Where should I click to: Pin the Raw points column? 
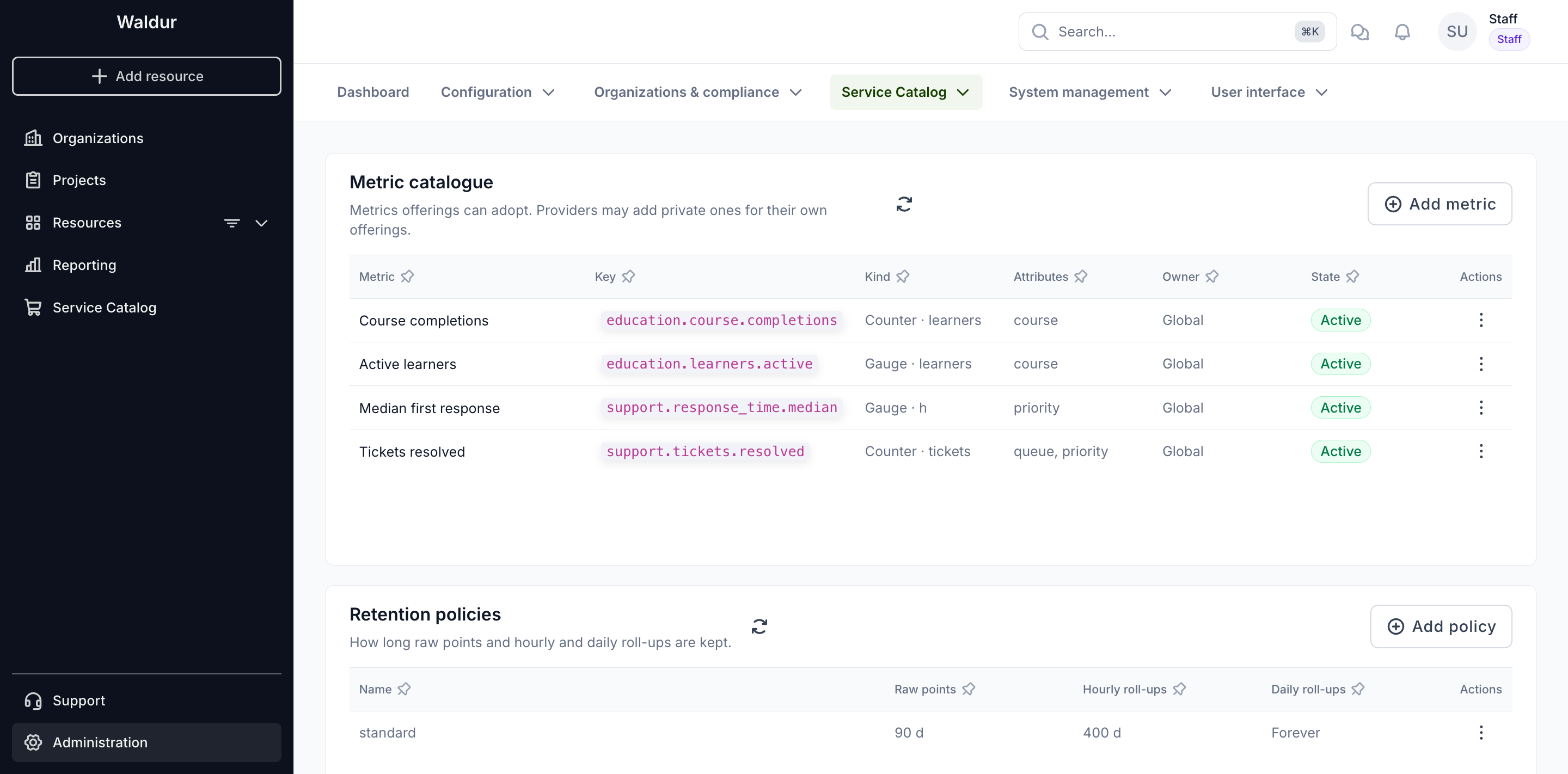(969, 690)
